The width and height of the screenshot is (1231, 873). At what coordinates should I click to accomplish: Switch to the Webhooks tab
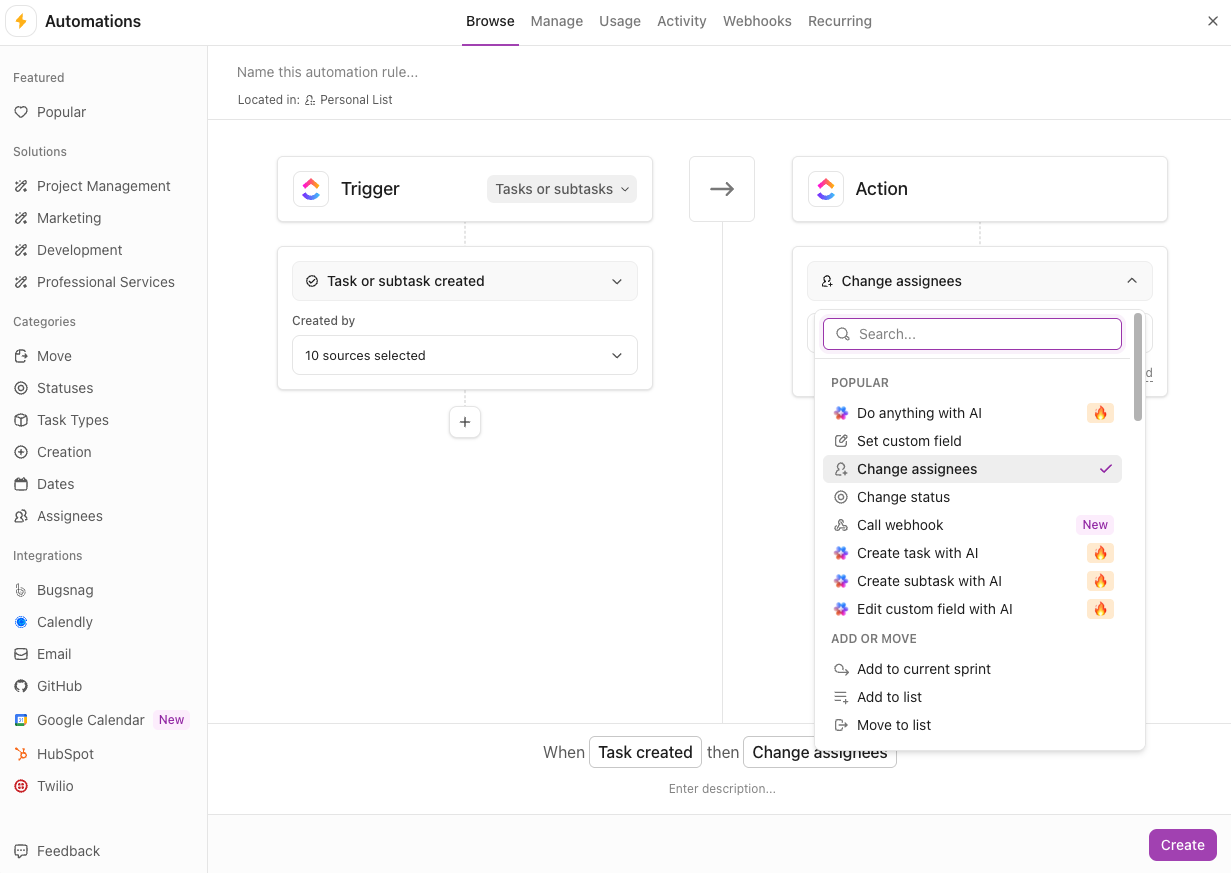click(x=757, y=21)
